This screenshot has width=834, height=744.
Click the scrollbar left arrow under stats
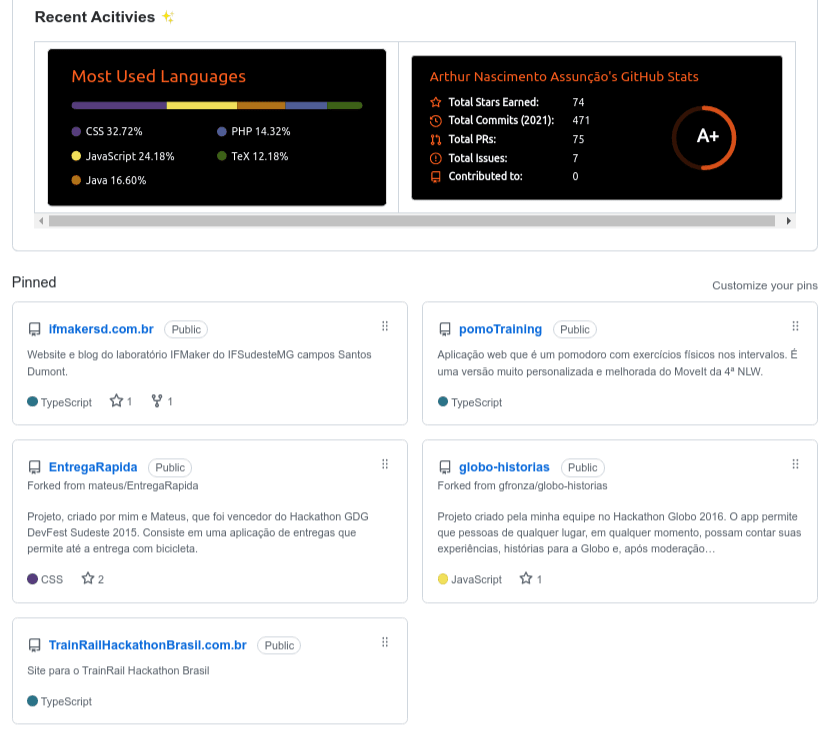coord(41,221)
